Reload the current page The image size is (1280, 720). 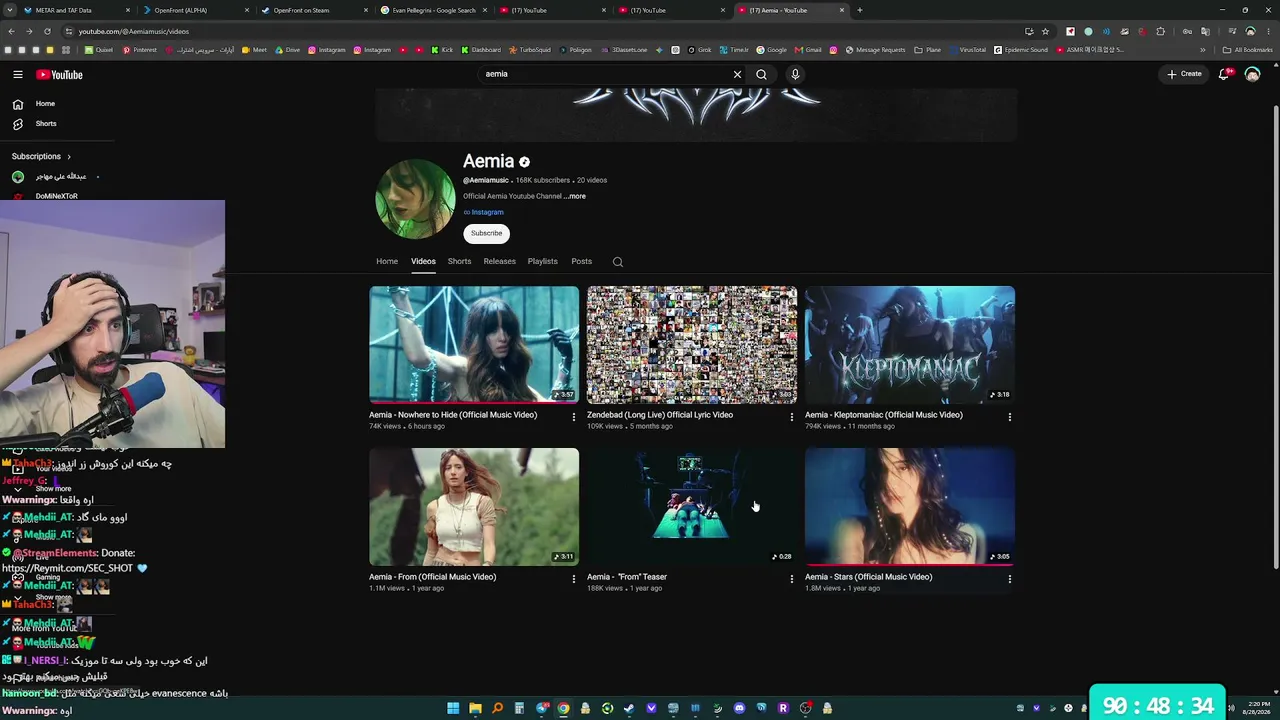tap(47, 31)
